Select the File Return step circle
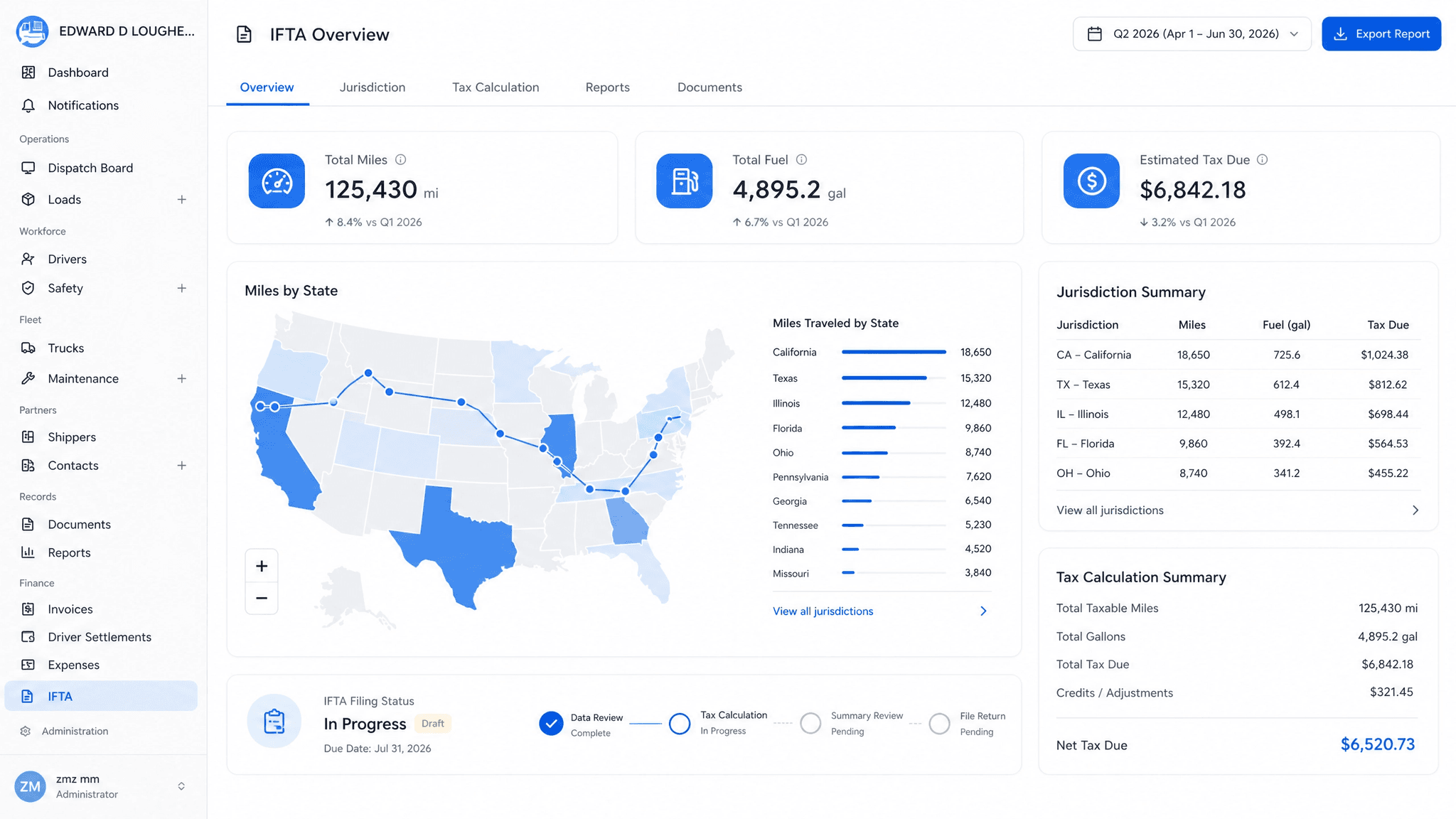This screenshot has height=819, width=1456. (x=939, y=724)
